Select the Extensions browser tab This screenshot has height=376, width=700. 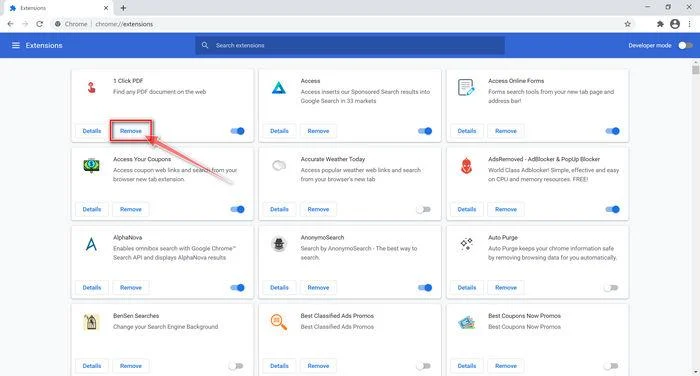(58, 8)
